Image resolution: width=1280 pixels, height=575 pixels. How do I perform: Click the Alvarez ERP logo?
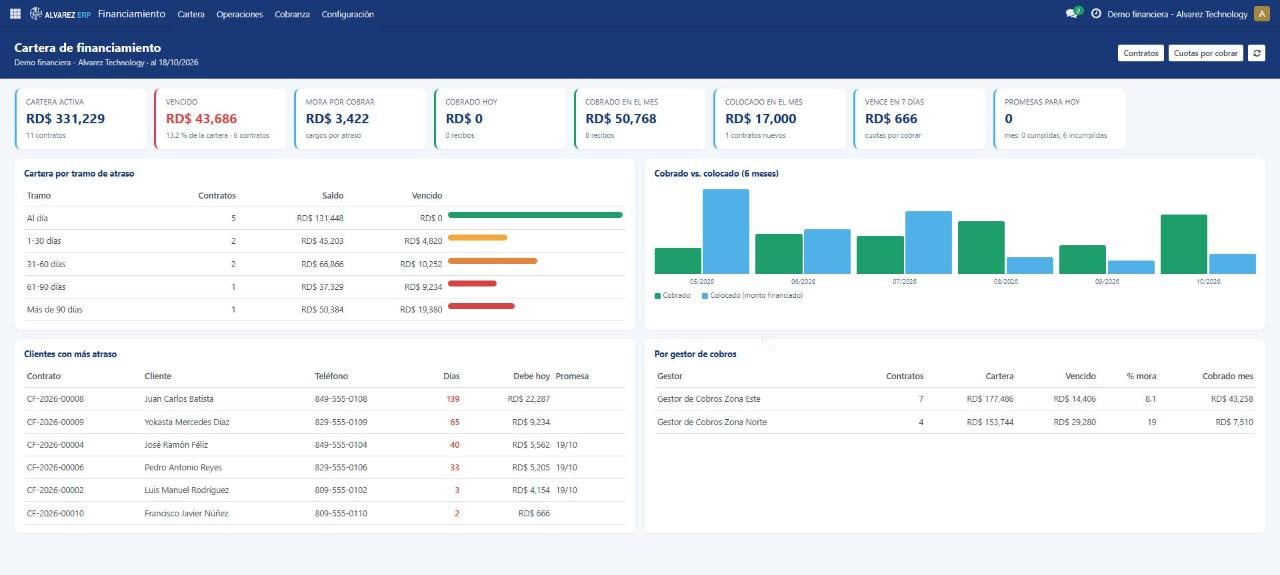[60, 14]
